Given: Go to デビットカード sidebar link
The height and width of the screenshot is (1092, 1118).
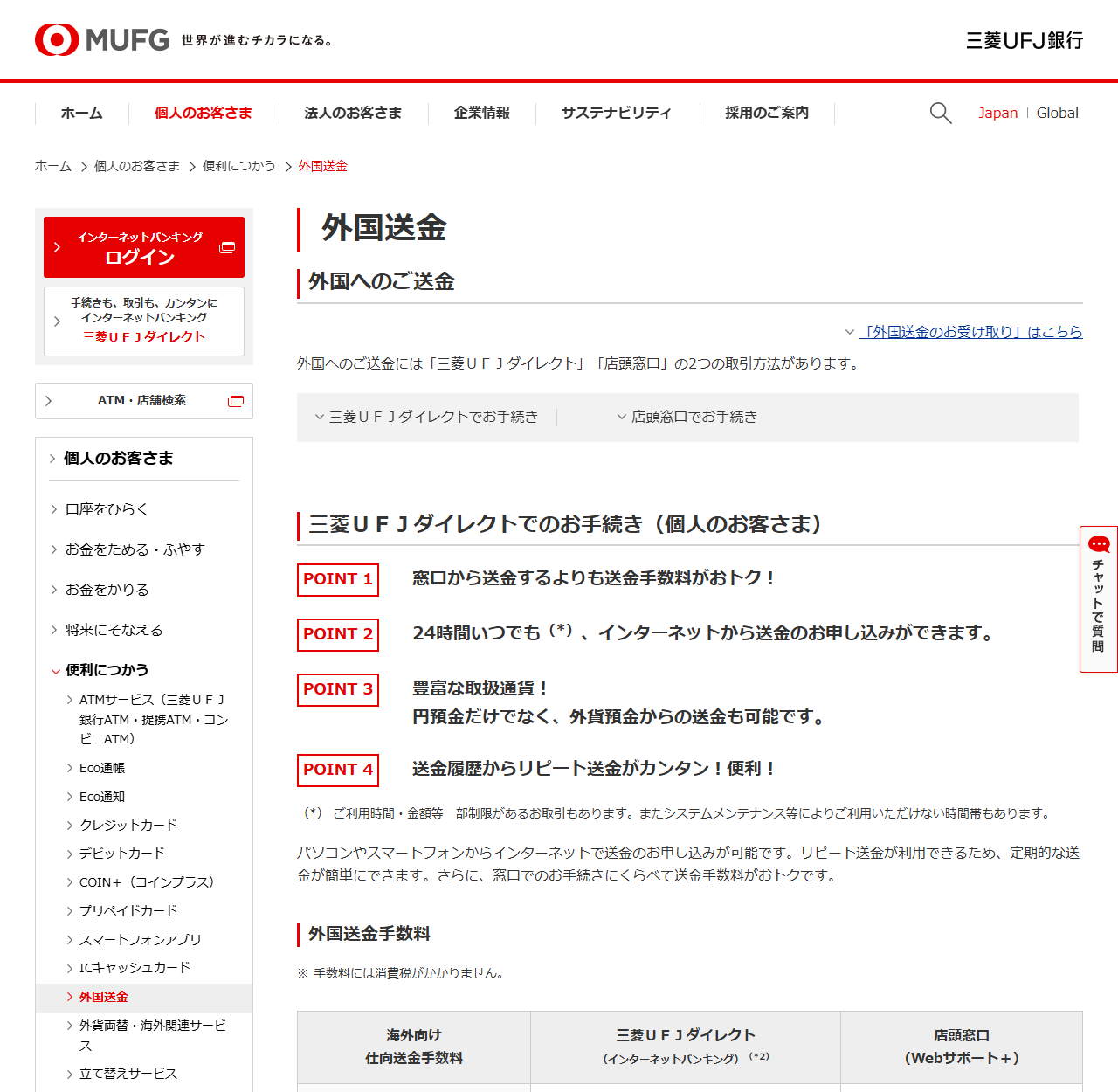Looking at the screenshot, I should (122, 853).
